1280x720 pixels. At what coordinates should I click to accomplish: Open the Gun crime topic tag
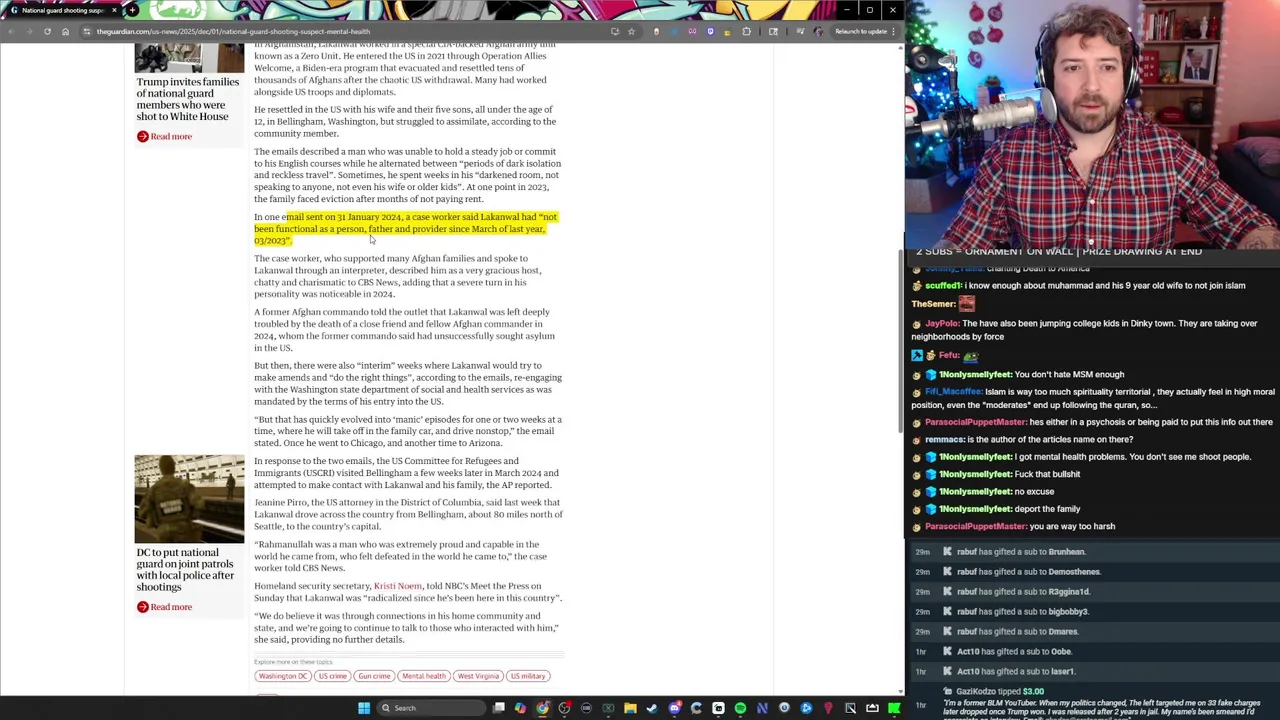[374, 676]
